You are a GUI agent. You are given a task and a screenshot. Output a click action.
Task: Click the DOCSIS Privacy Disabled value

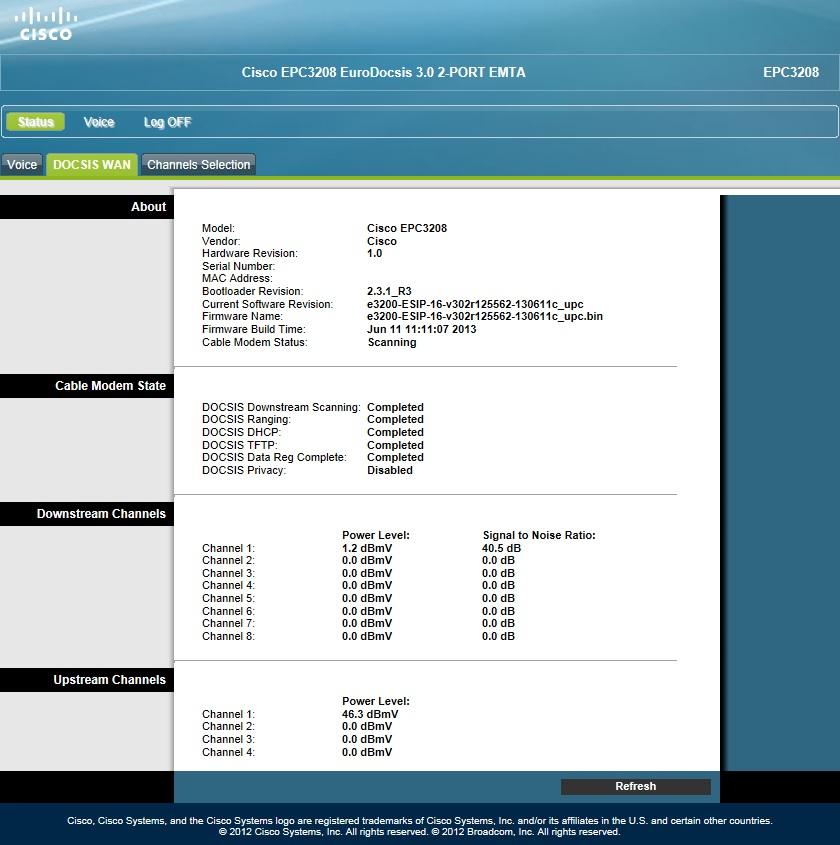(390, 470)
